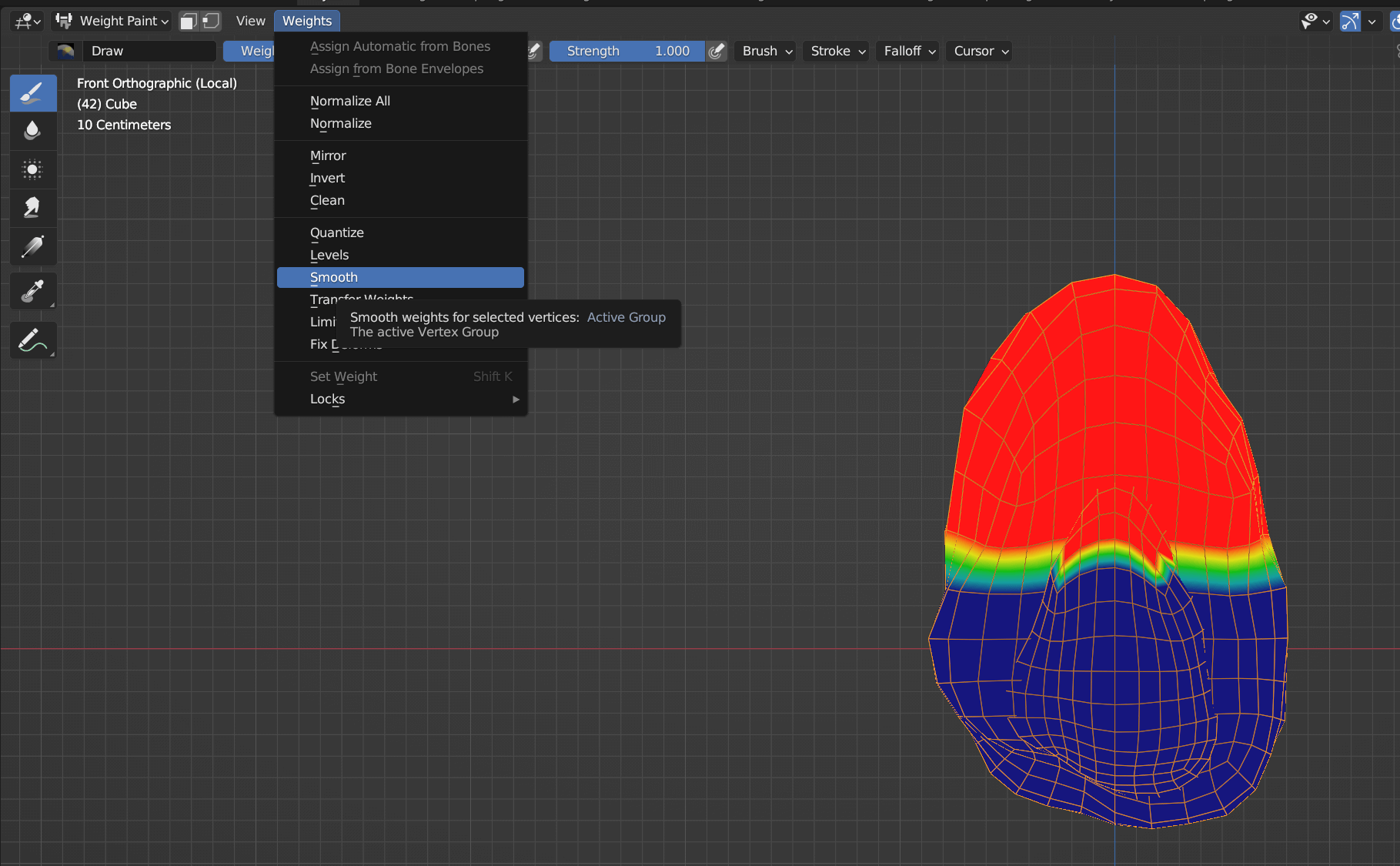This screenshot has height=866, width=1400.
Task: Select the Gradient tool in toolbar
Action: [x=33, y=246]
